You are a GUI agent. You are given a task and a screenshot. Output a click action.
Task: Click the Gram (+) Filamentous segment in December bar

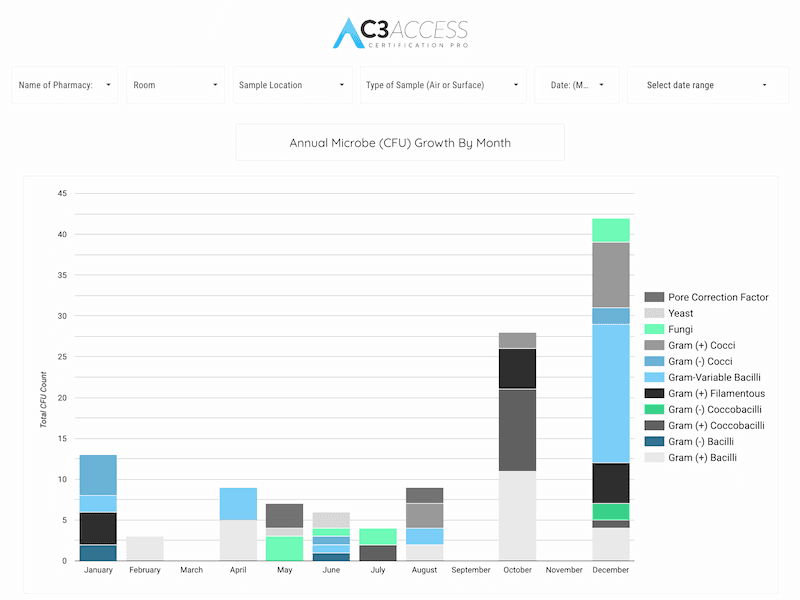pyautogui.click(x=611, y=483)
